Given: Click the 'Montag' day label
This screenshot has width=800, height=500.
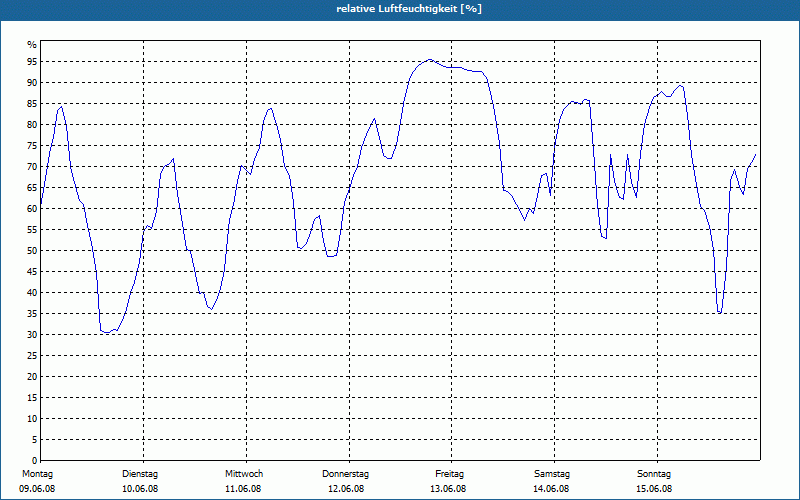Looking at the screenshot, I should pyautogui.click(x=37, y=474).
